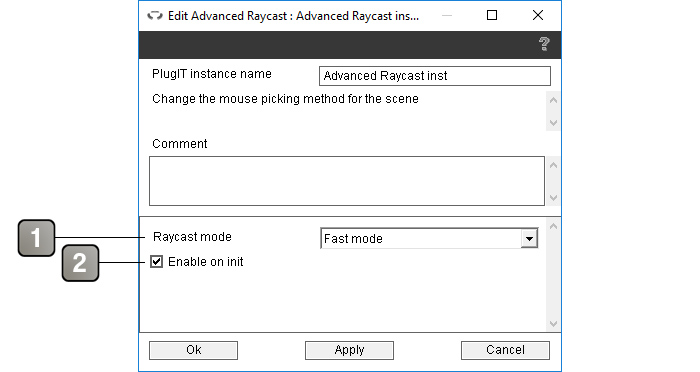Click inside the Comment text box

click(347, 181)
